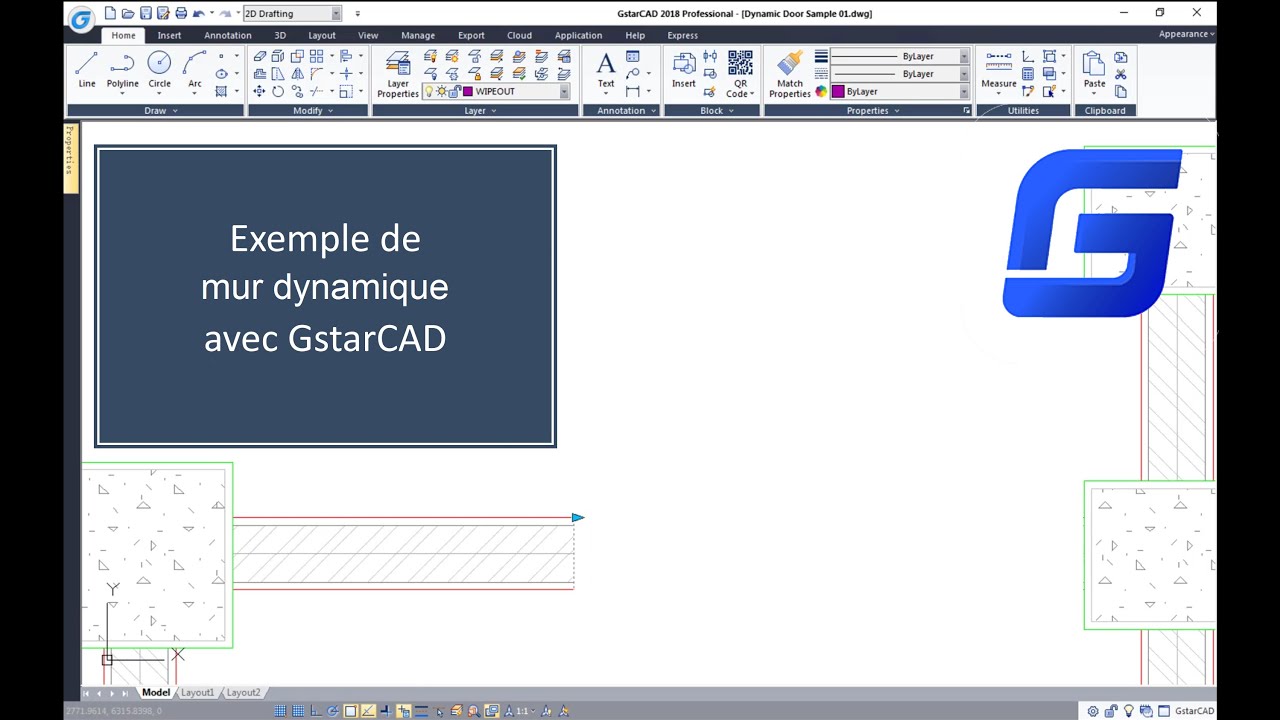
Task: Click the GstarCAD status bar button
Action: 1195,711
